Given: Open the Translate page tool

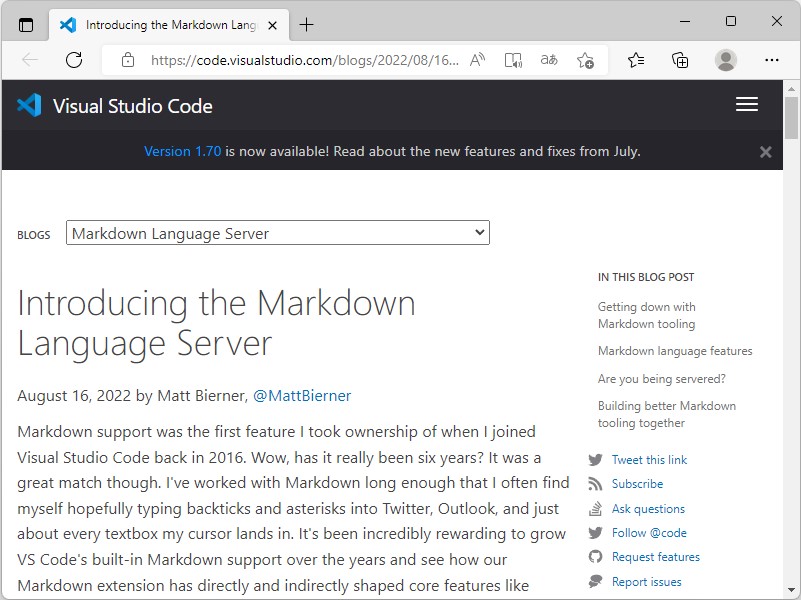Looking at the screenshot, I should tap(548, 60).
